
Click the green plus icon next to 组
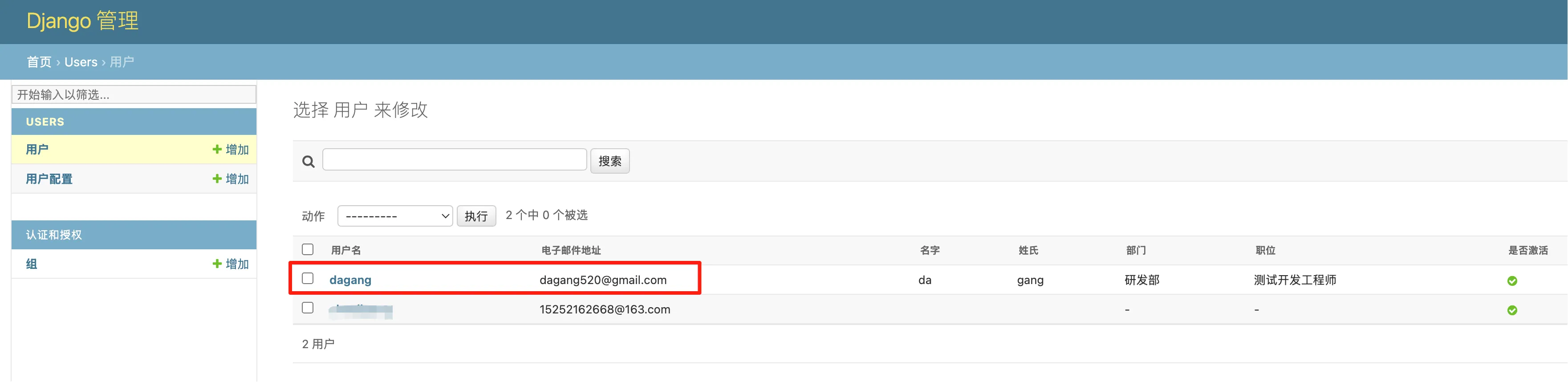(217, 264)
